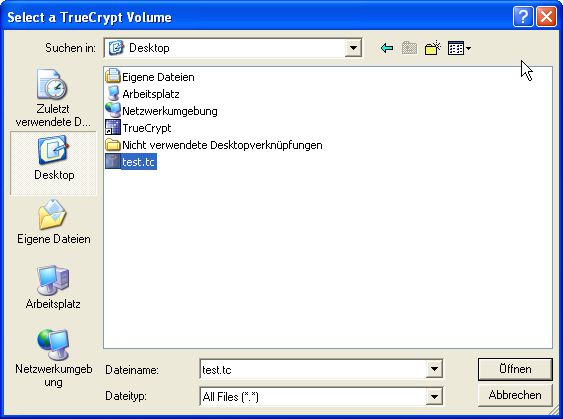Click the 'TrueCrypt' list entry text

146,128
